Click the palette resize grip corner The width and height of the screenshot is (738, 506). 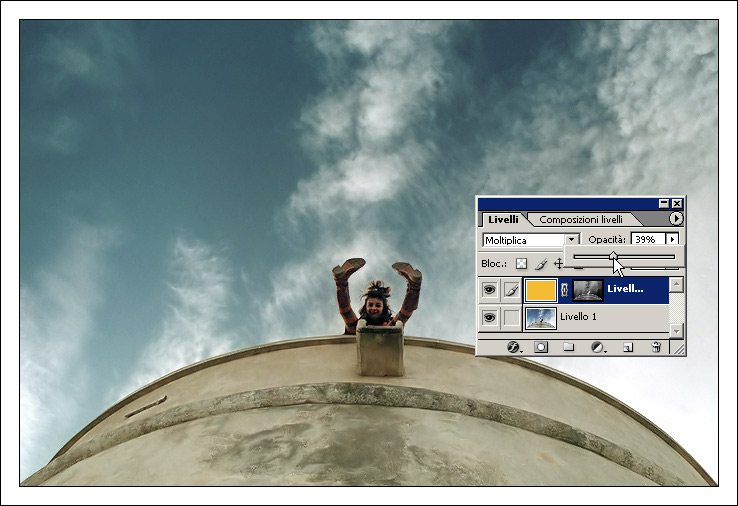pyautogui.click(x=678, y=348)
